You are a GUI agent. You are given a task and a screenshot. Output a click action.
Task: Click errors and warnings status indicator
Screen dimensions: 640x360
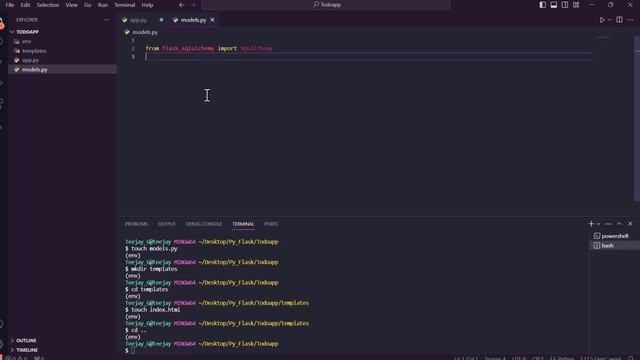16,358
